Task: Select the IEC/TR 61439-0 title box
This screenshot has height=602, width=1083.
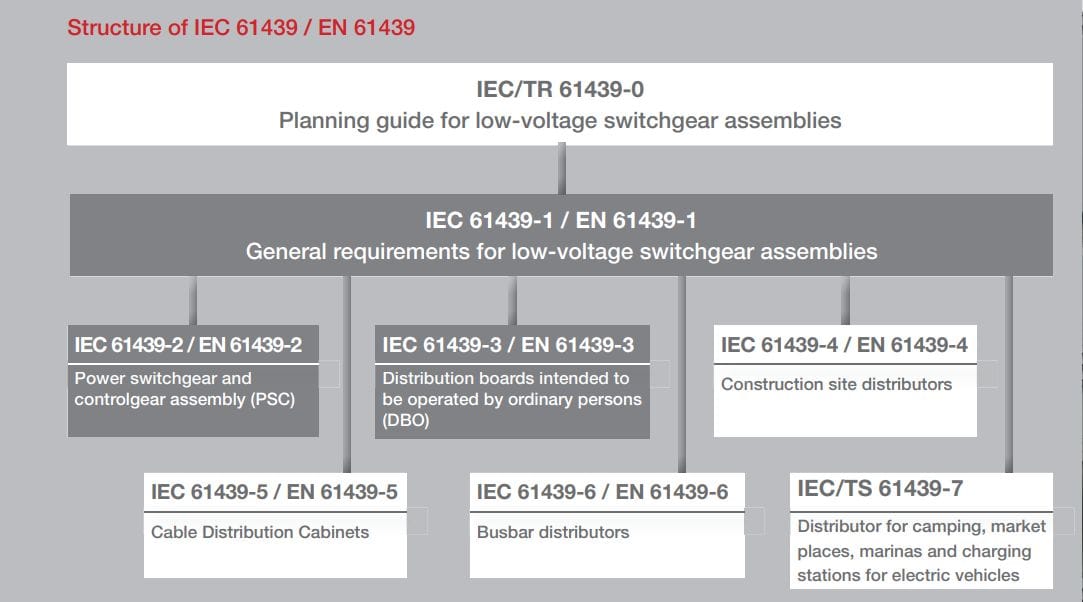Action: (560, 90)
